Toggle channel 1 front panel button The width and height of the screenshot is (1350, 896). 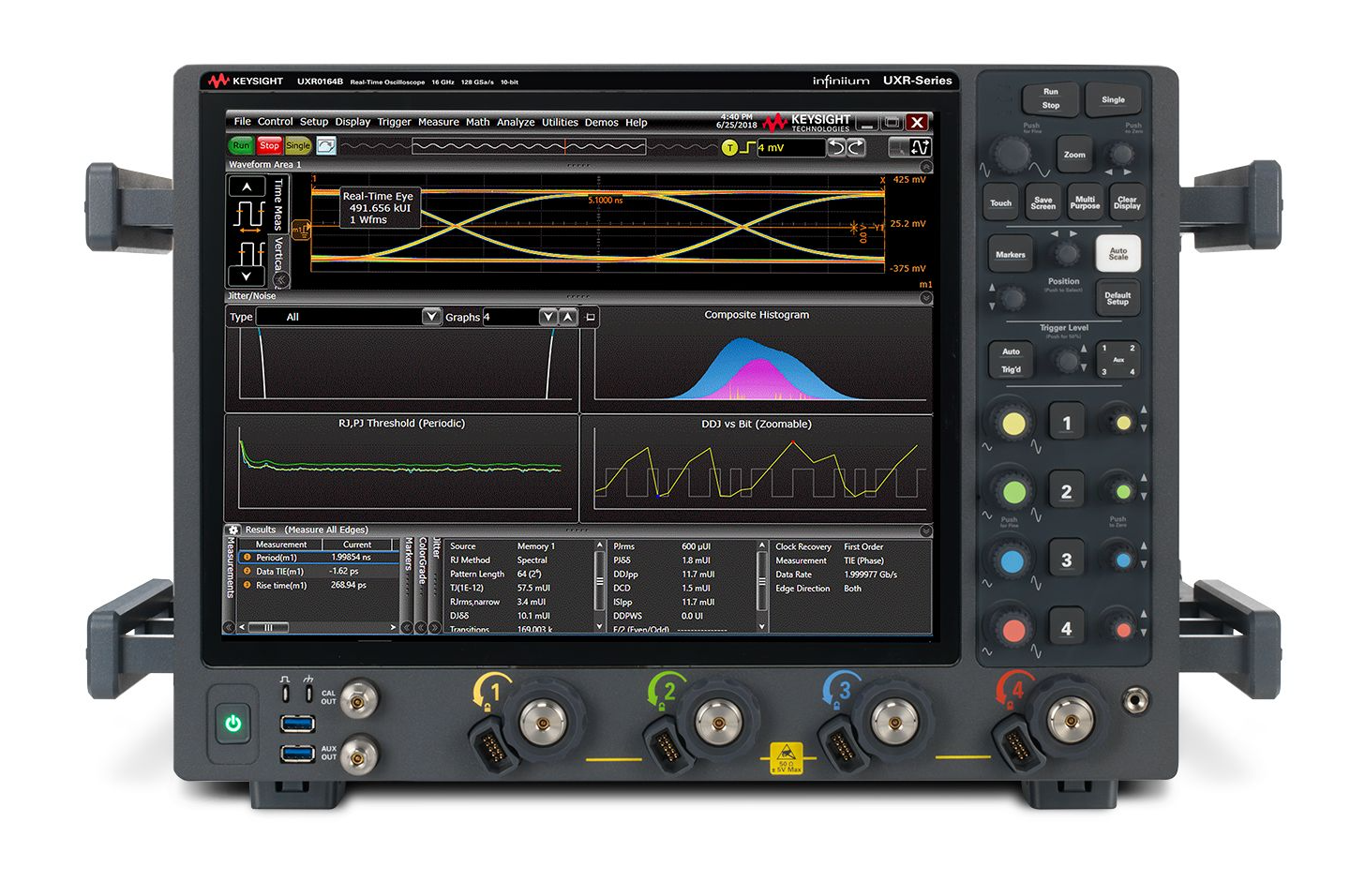pos(1066,424)
